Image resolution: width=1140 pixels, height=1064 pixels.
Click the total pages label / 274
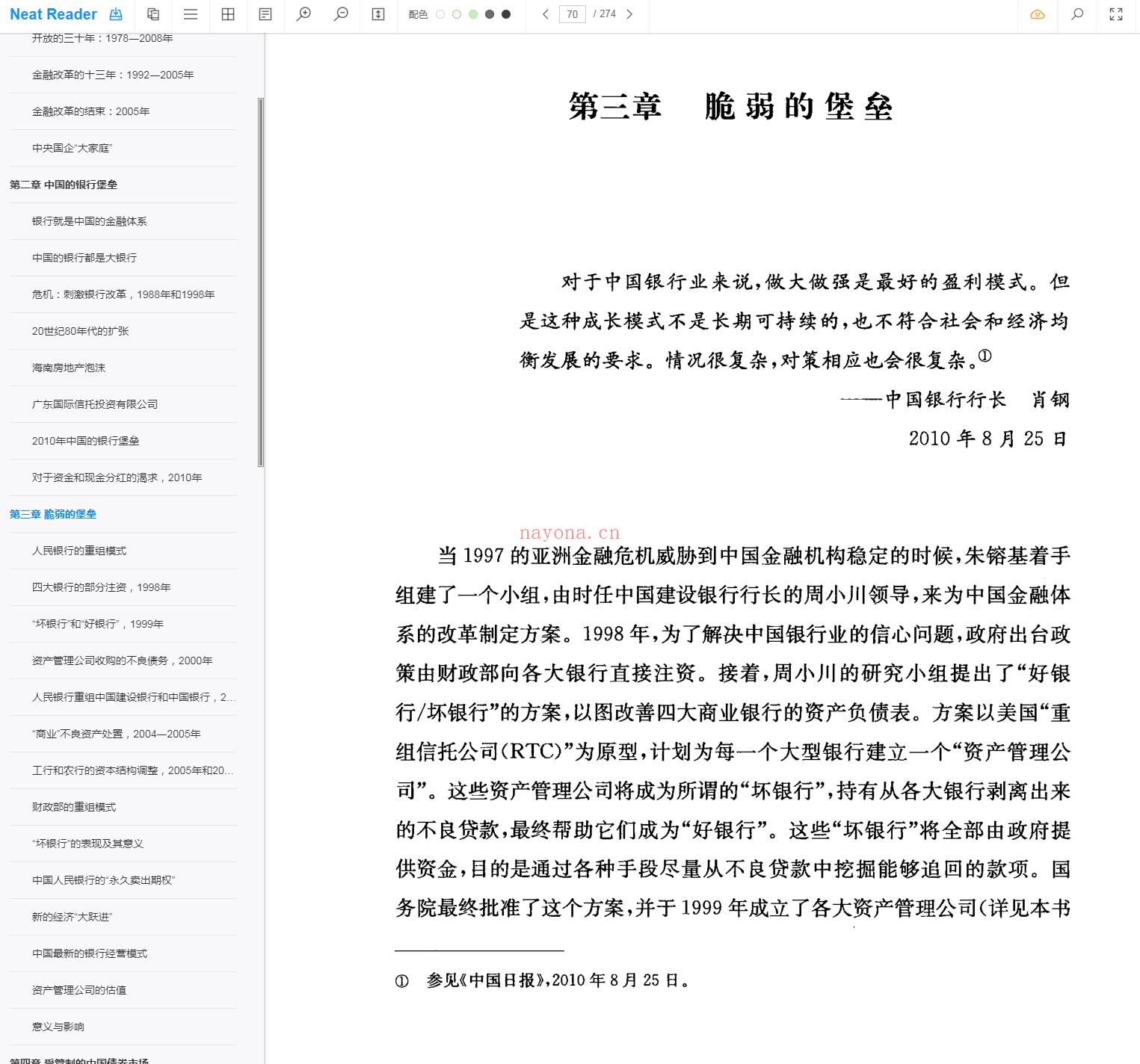[605, 14]
